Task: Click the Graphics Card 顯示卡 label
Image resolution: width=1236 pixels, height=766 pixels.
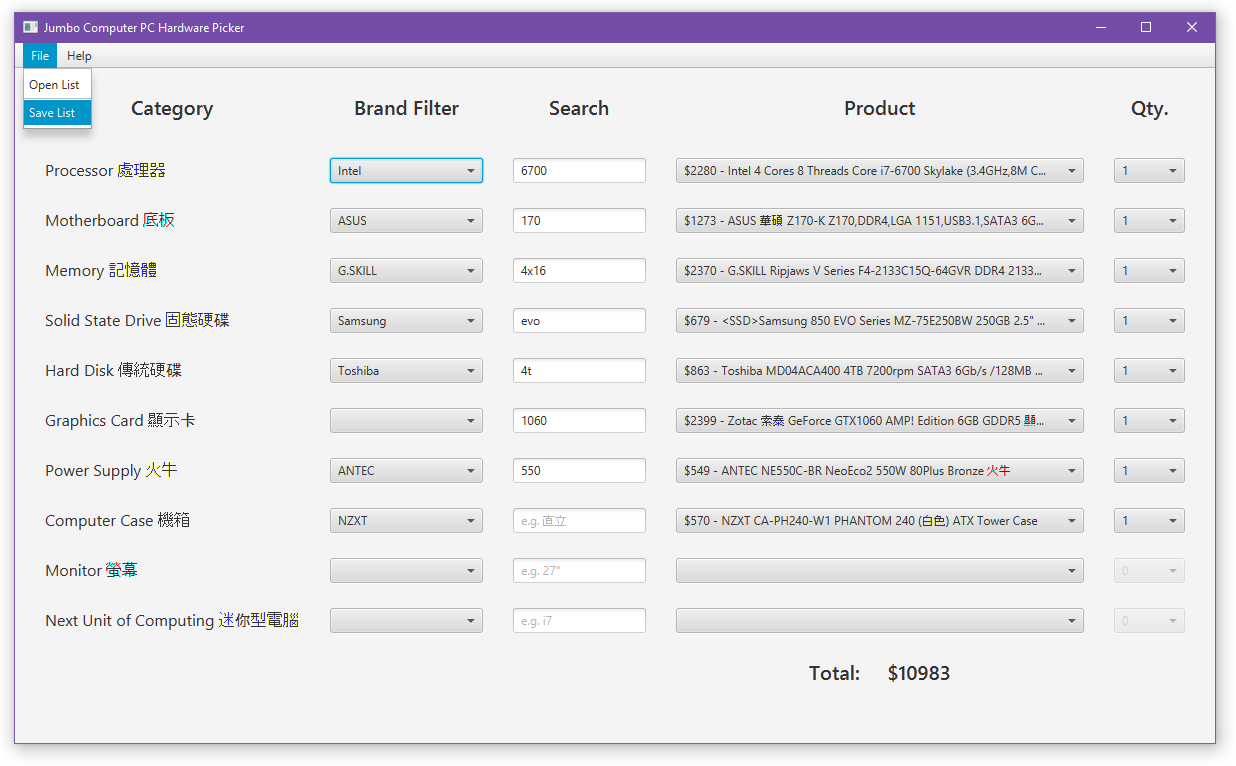Action: (120, 421)
